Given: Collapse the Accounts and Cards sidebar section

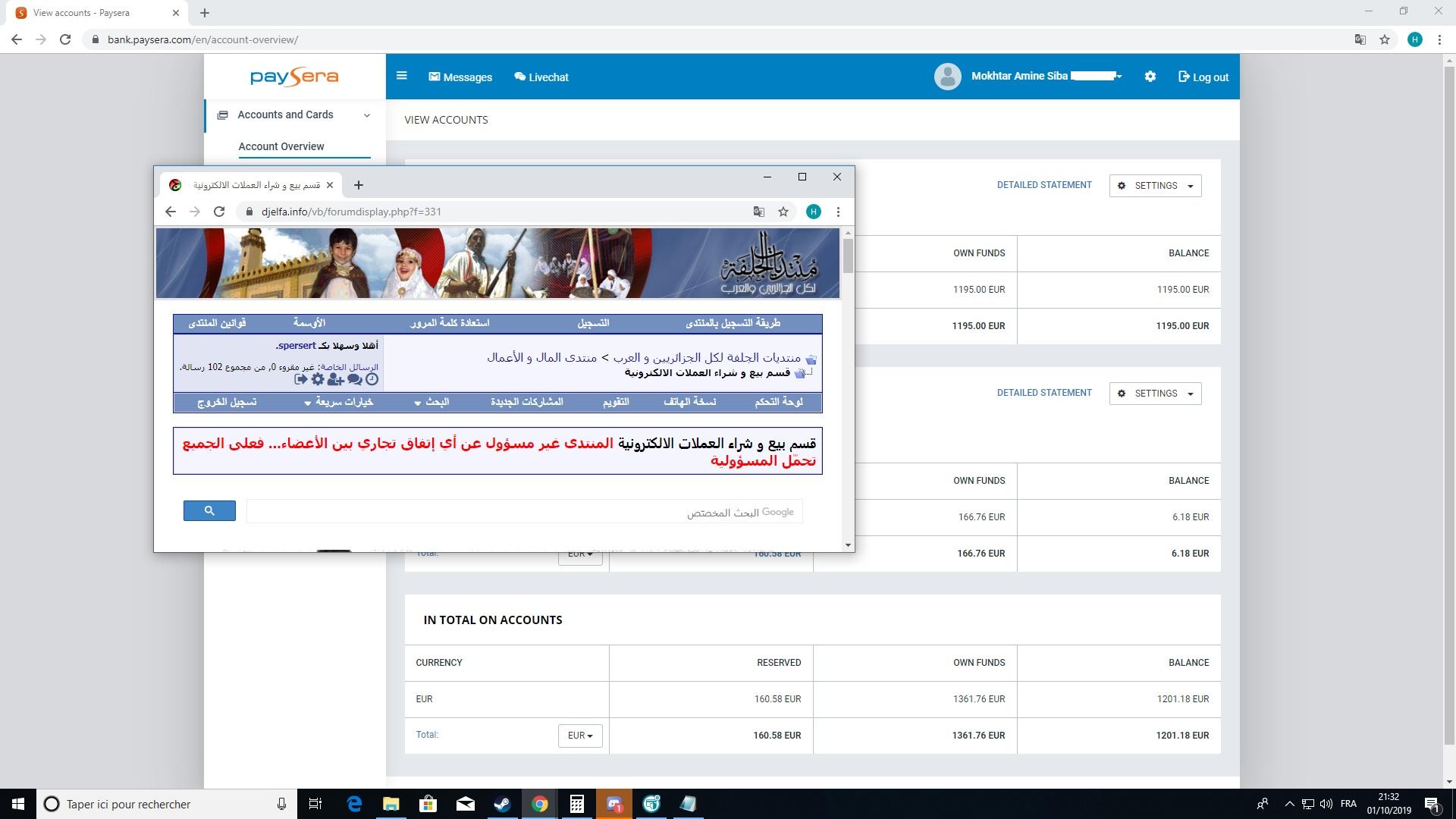Looking at the screenshot, I should click(367, 115).
